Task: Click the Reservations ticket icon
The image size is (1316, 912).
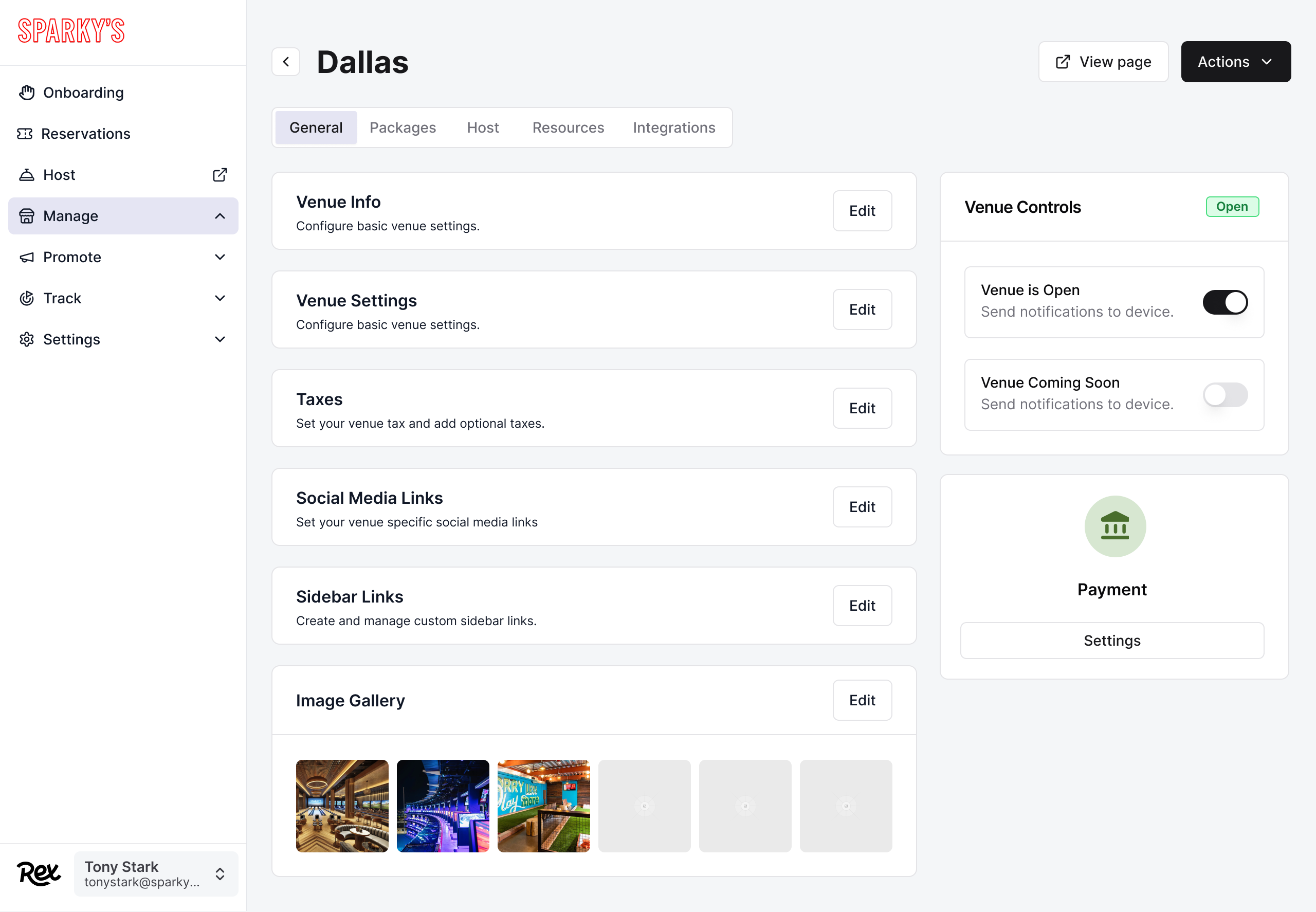Action: point(26,133)
